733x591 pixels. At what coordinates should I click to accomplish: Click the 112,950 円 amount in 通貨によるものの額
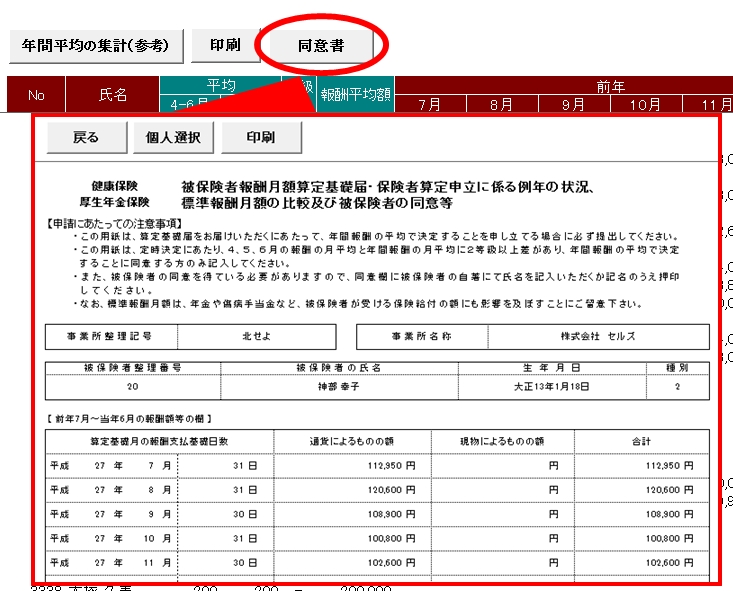click(x=392, y=466)
